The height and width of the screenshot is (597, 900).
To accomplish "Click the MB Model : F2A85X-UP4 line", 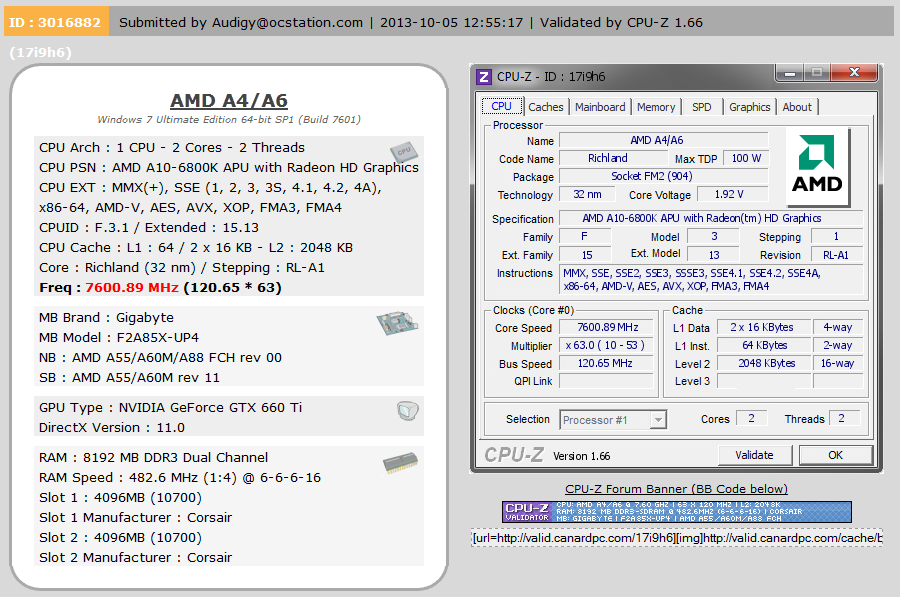I will click(x=119, y=338).
